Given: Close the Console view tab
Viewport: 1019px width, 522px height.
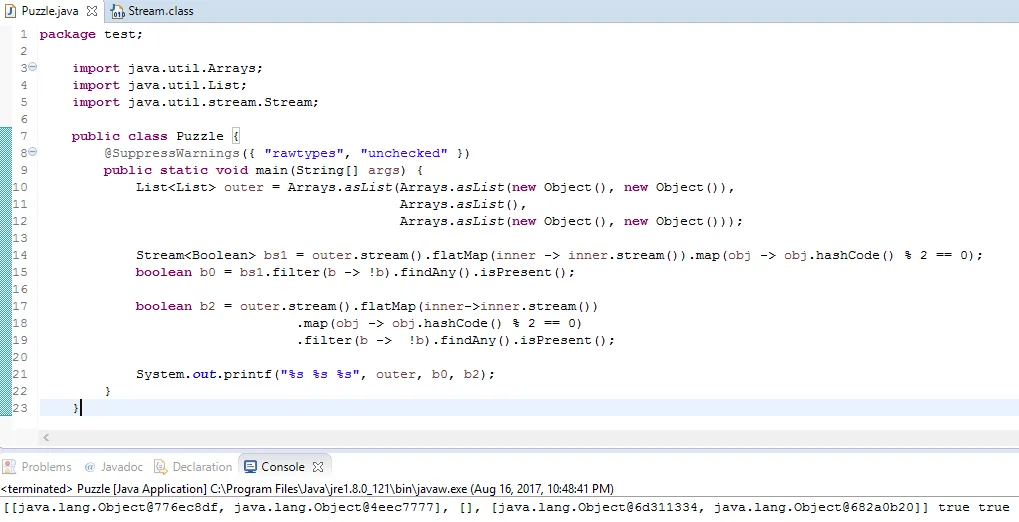Looking at the screenshot, I should pos(318,467).
